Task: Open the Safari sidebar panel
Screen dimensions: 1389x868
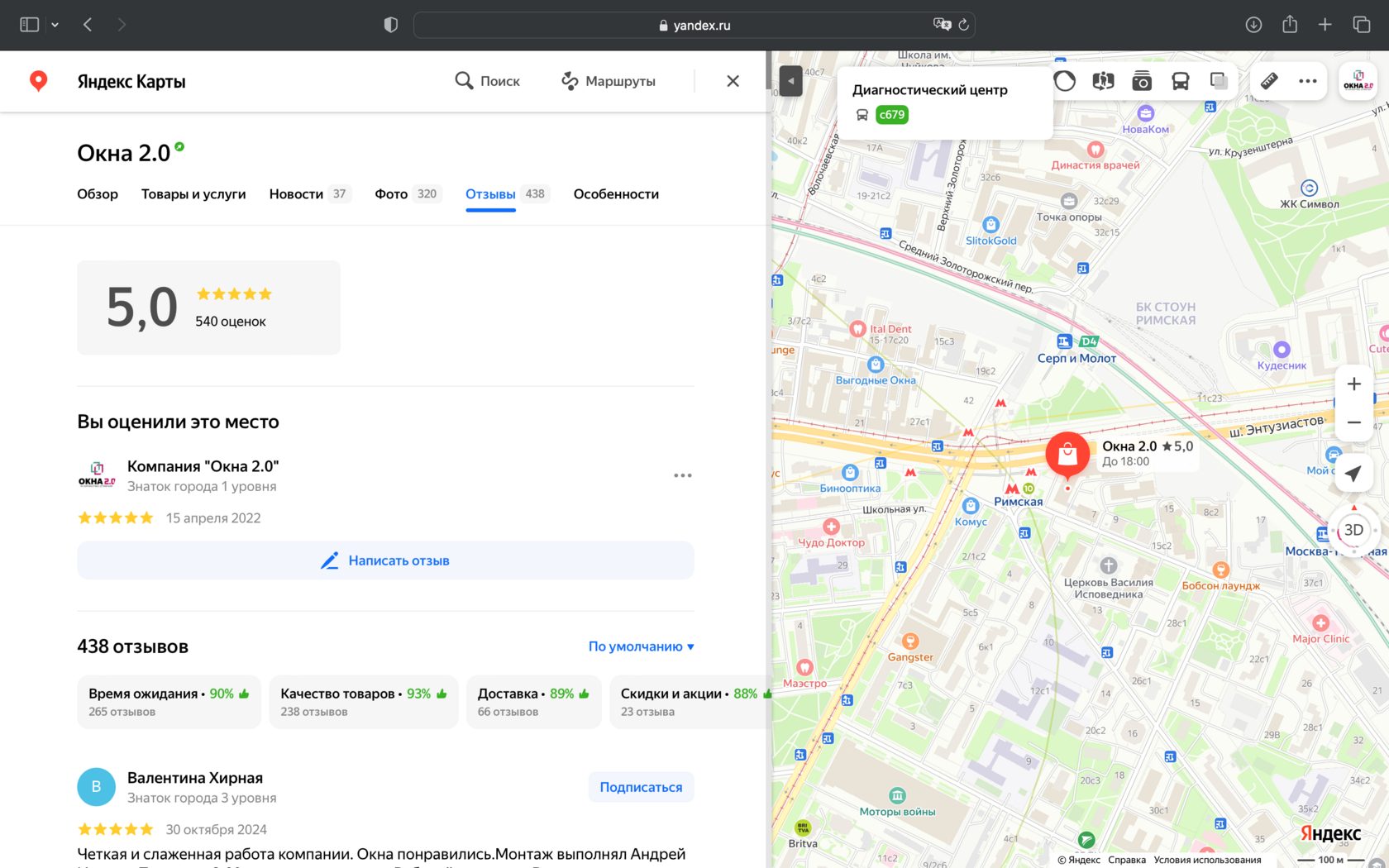Action: [29, 25]
